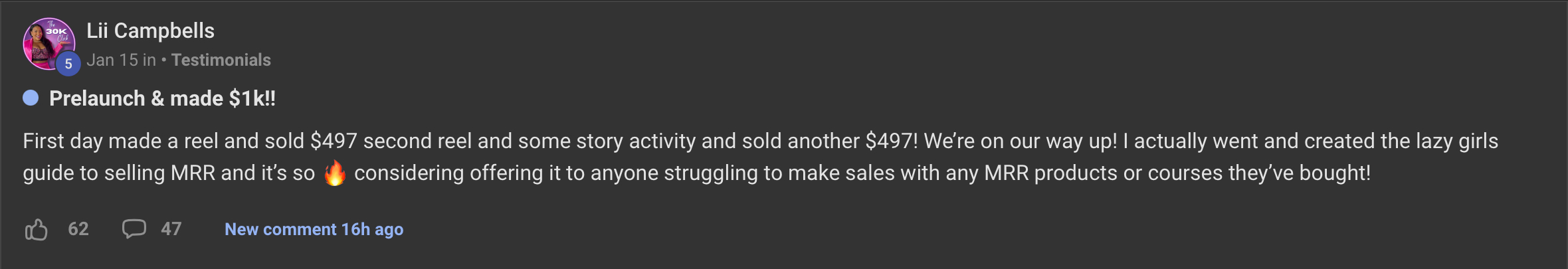This screenshot has width=1568, height=269.
Task: Click the Jan 15 post date
Action: coord(112,60)
